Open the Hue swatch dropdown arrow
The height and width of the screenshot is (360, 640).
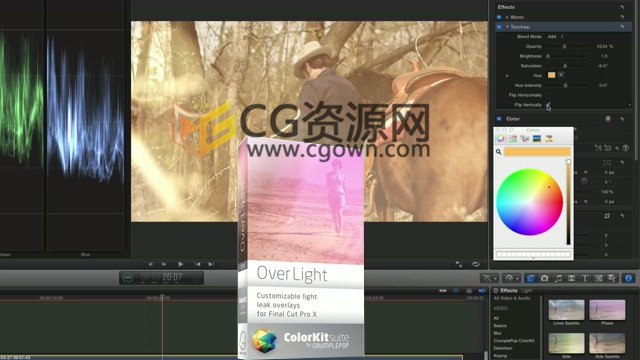(561, 75)
